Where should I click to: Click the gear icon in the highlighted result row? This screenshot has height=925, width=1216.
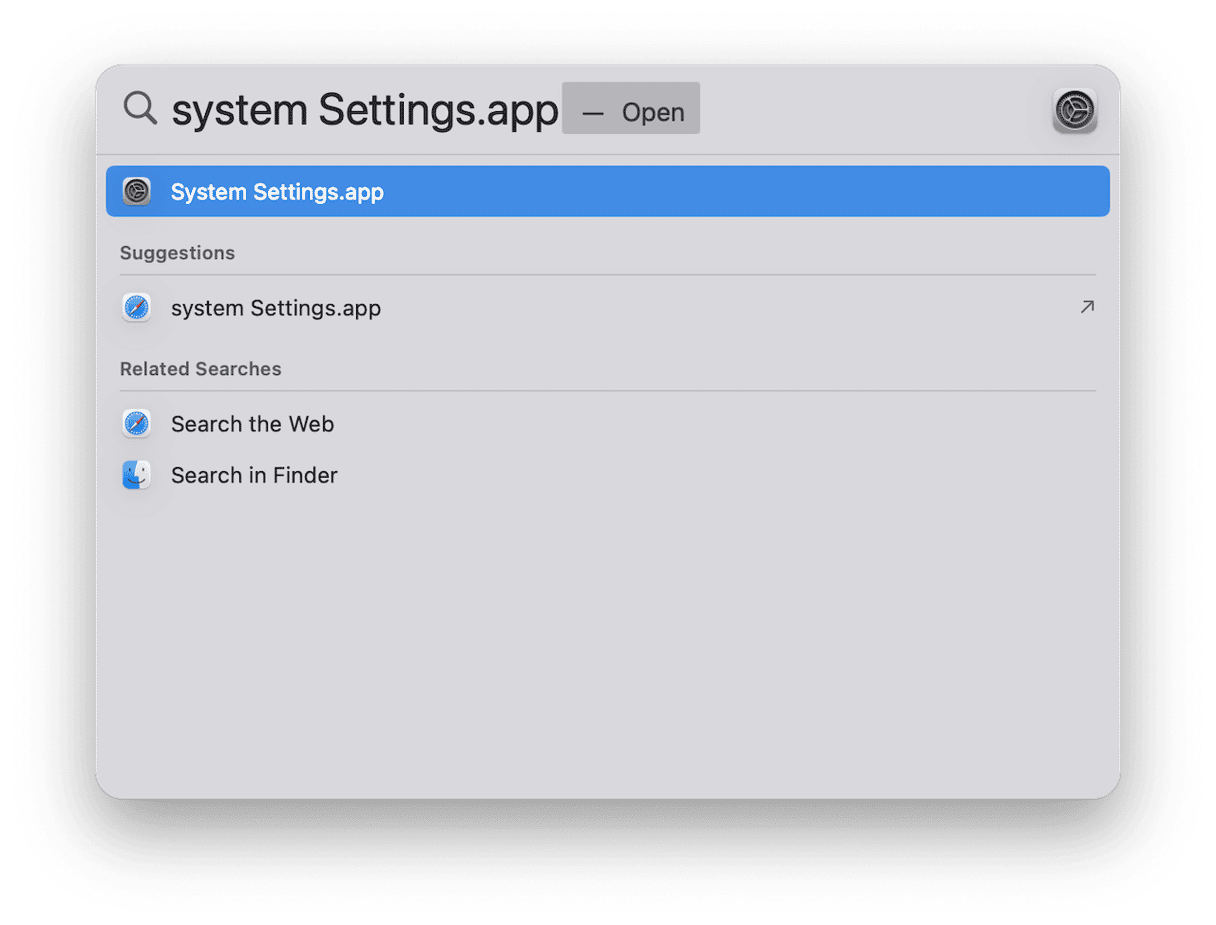137,191
